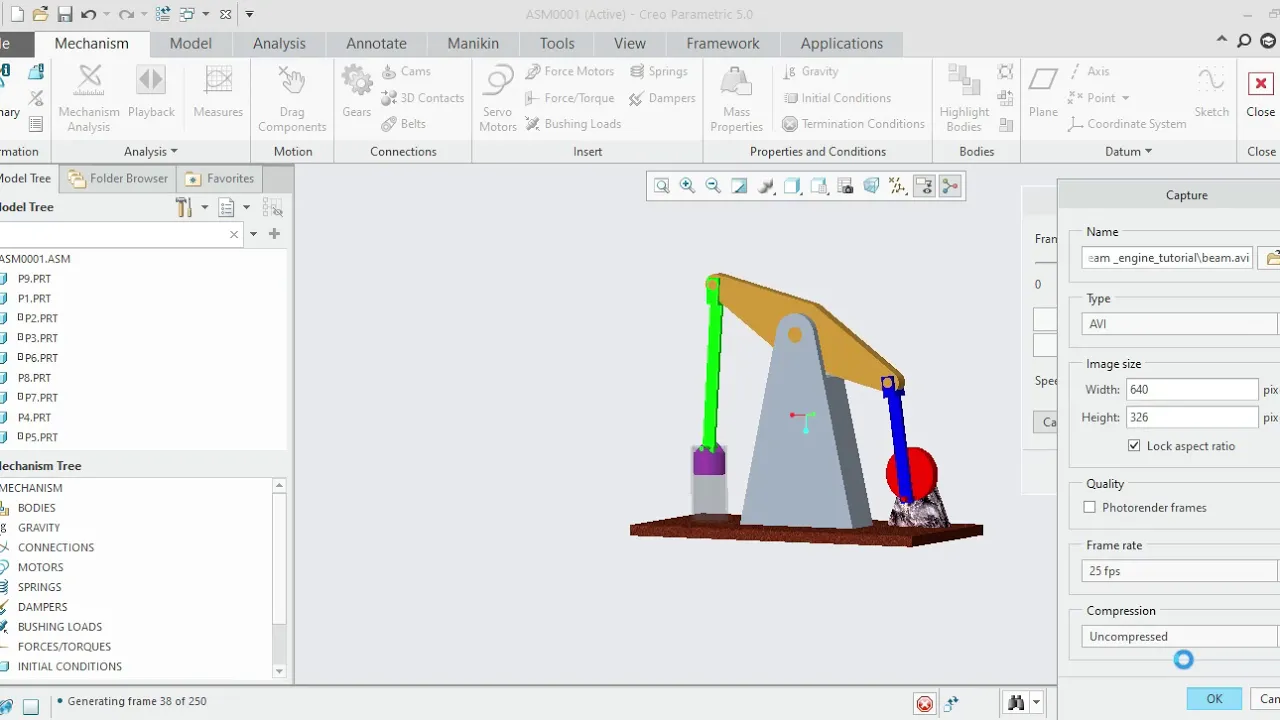Screen dimensions: 1280x720
Task: Click the stop sign icon in status bar
Action: (x=925, y=703)
